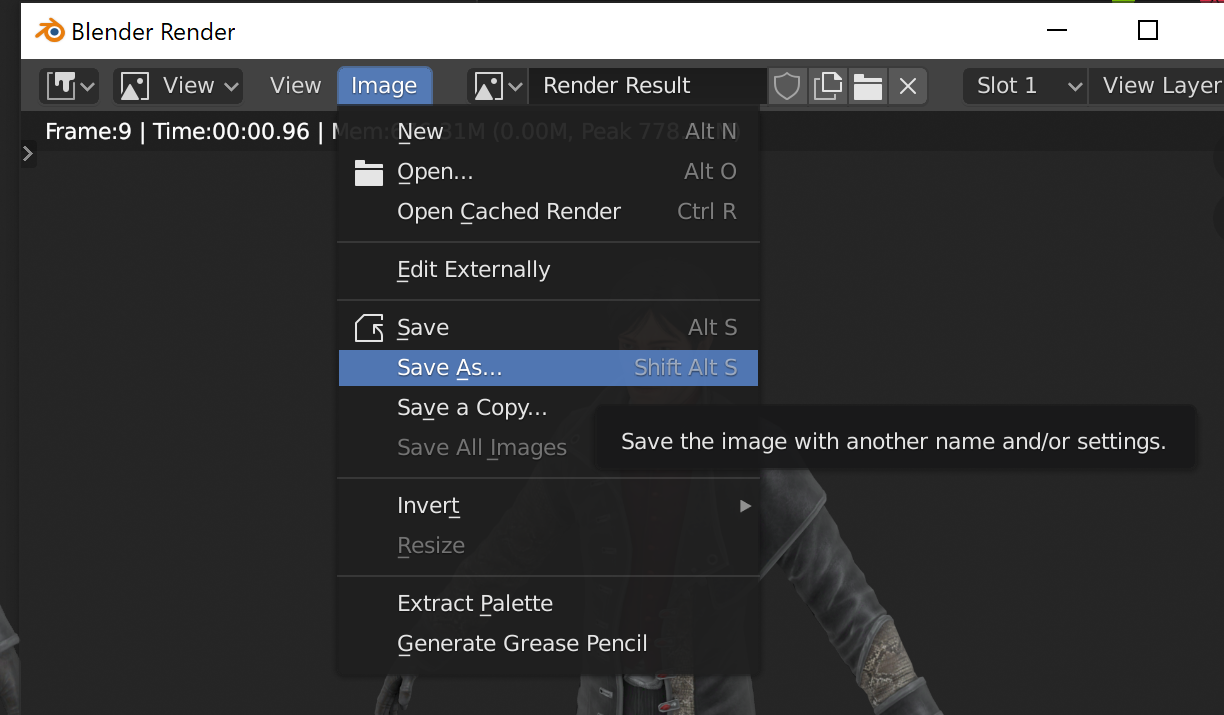Choose Save in the Image menu

[548, 328]
